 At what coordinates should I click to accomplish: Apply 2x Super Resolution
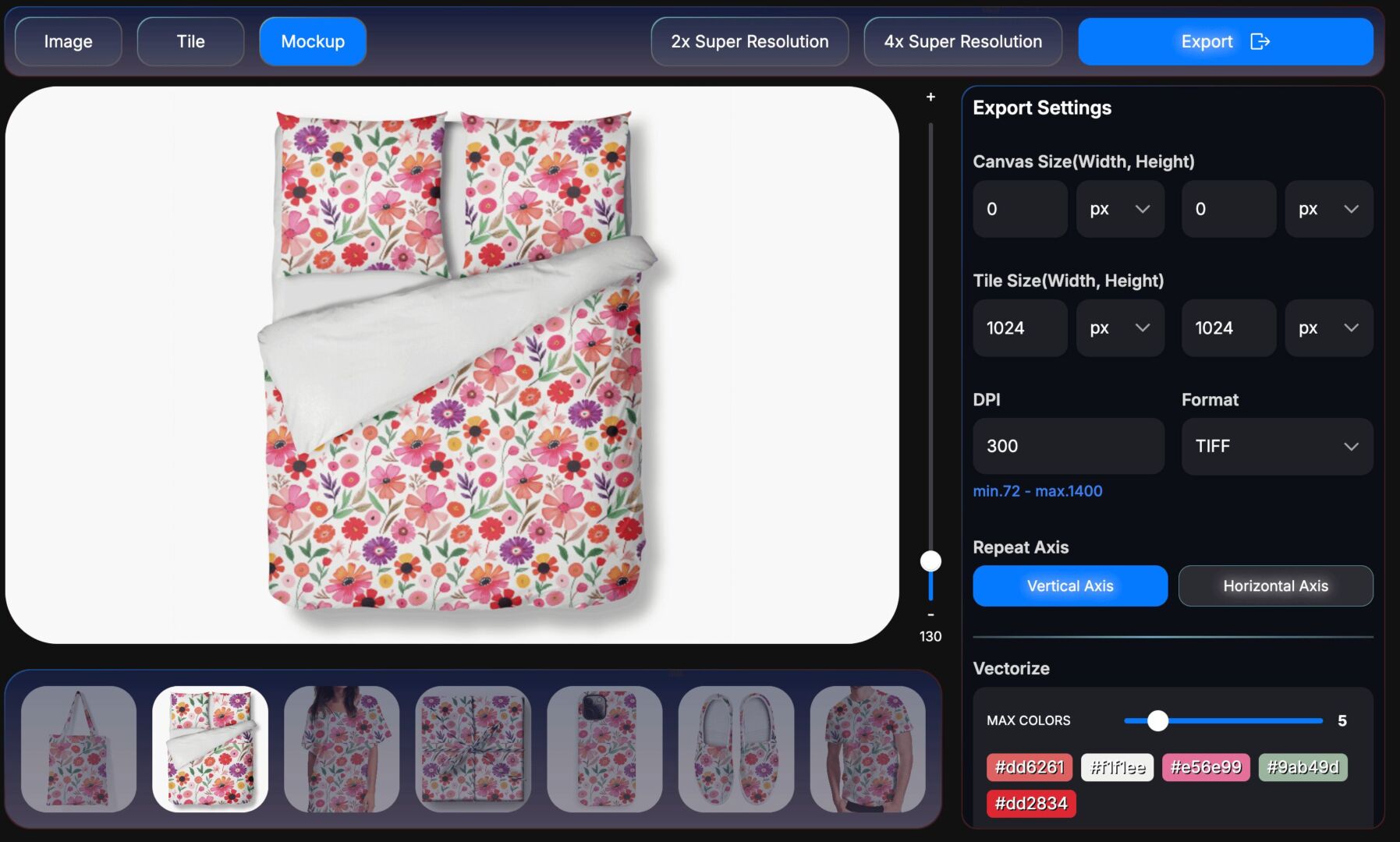[x=750, y=41]
